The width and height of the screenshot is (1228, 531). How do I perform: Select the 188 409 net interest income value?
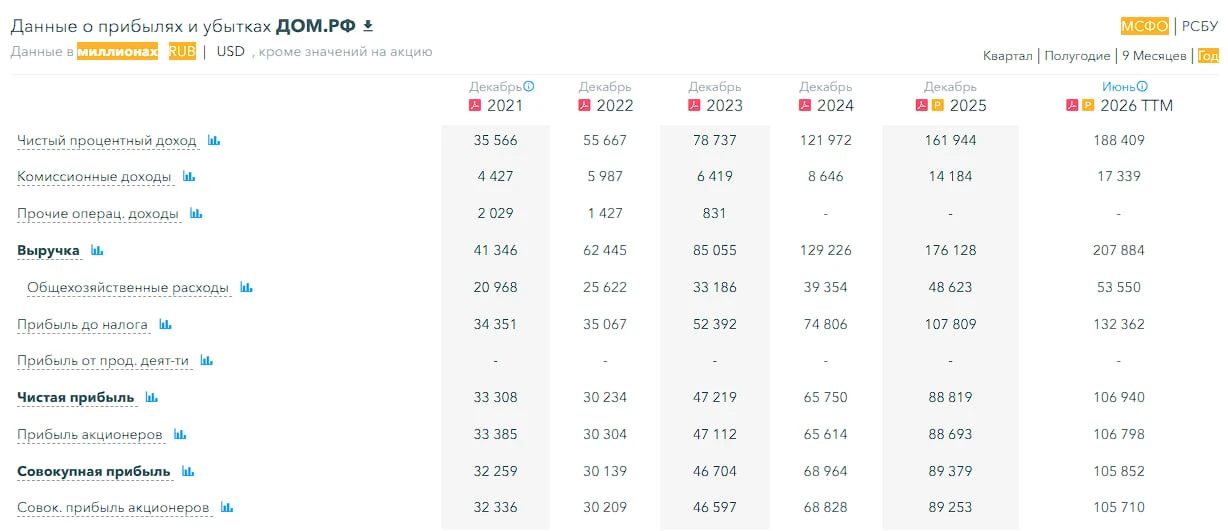1119,141
